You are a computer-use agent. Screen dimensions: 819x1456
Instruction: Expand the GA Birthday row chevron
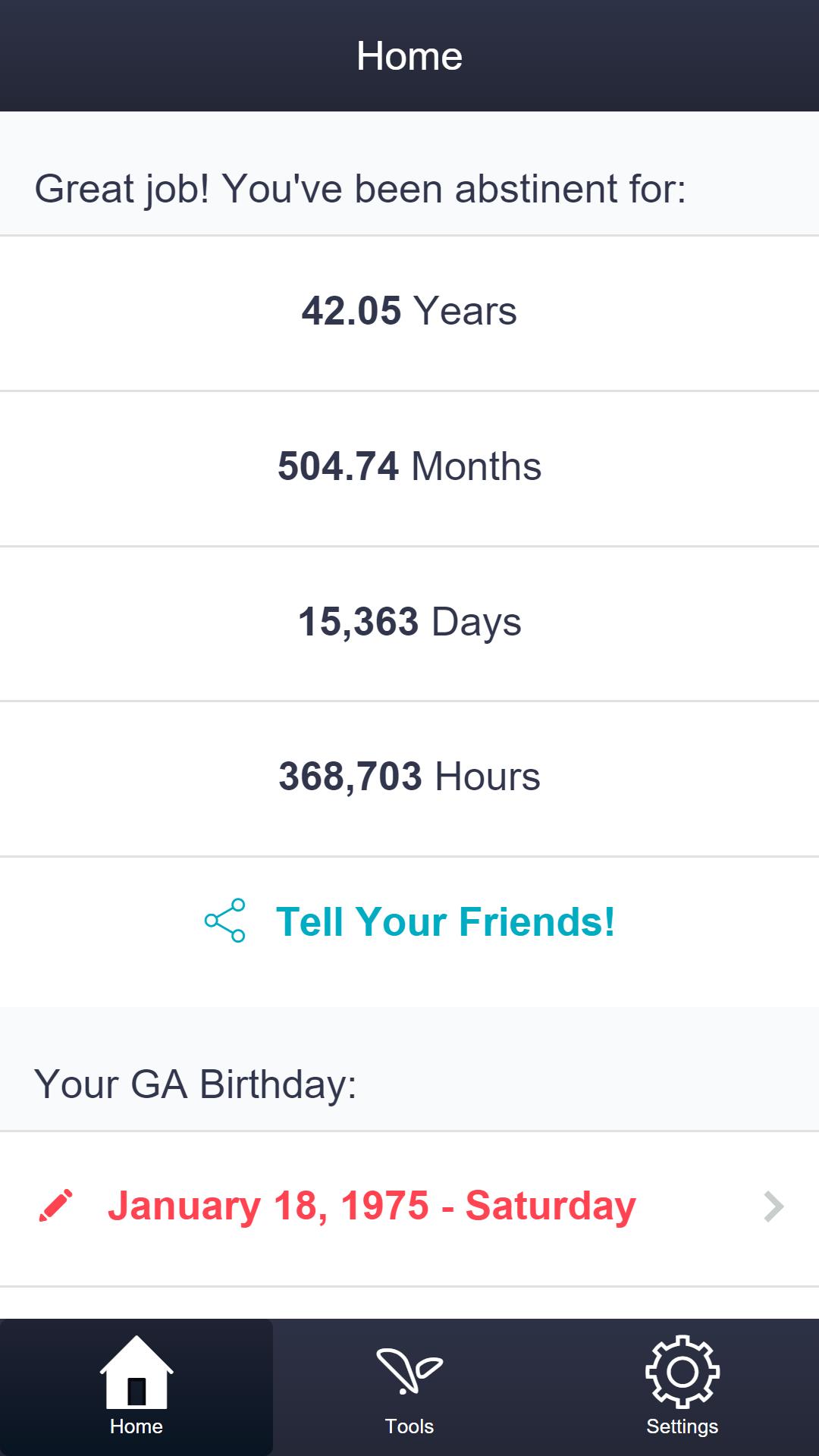[x=773, y=1207]
